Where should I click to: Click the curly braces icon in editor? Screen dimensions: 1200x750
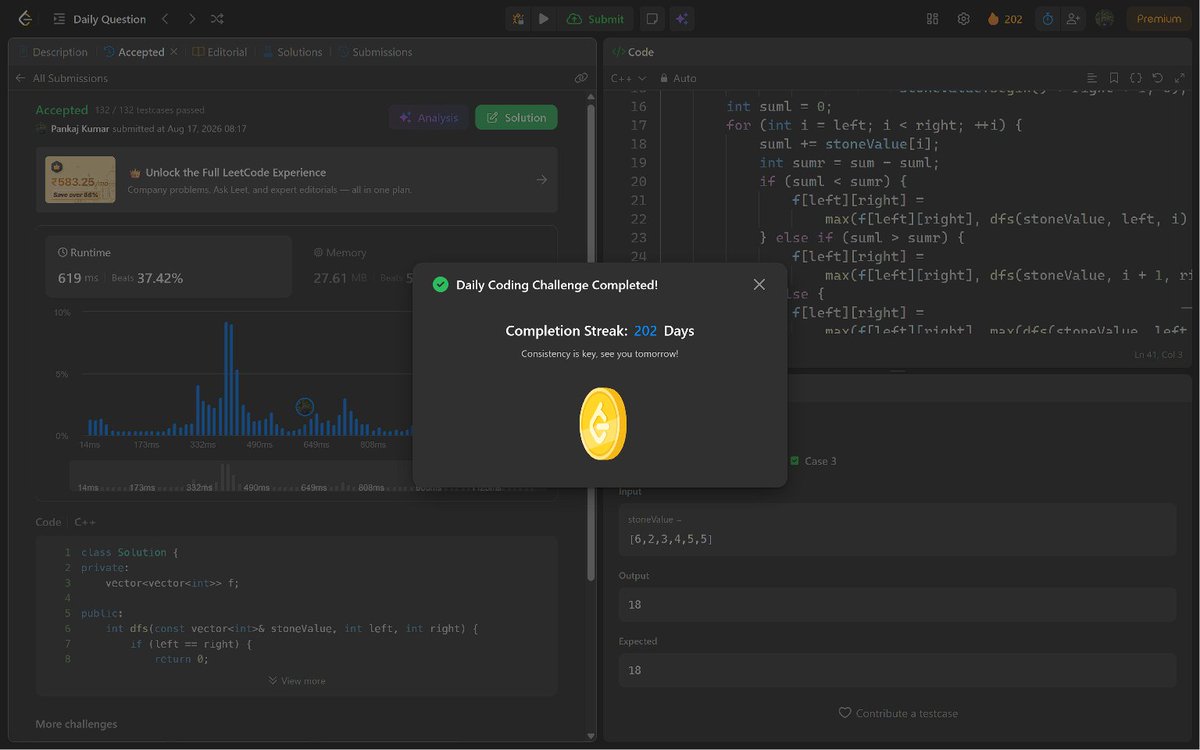tap(1136, 78)
